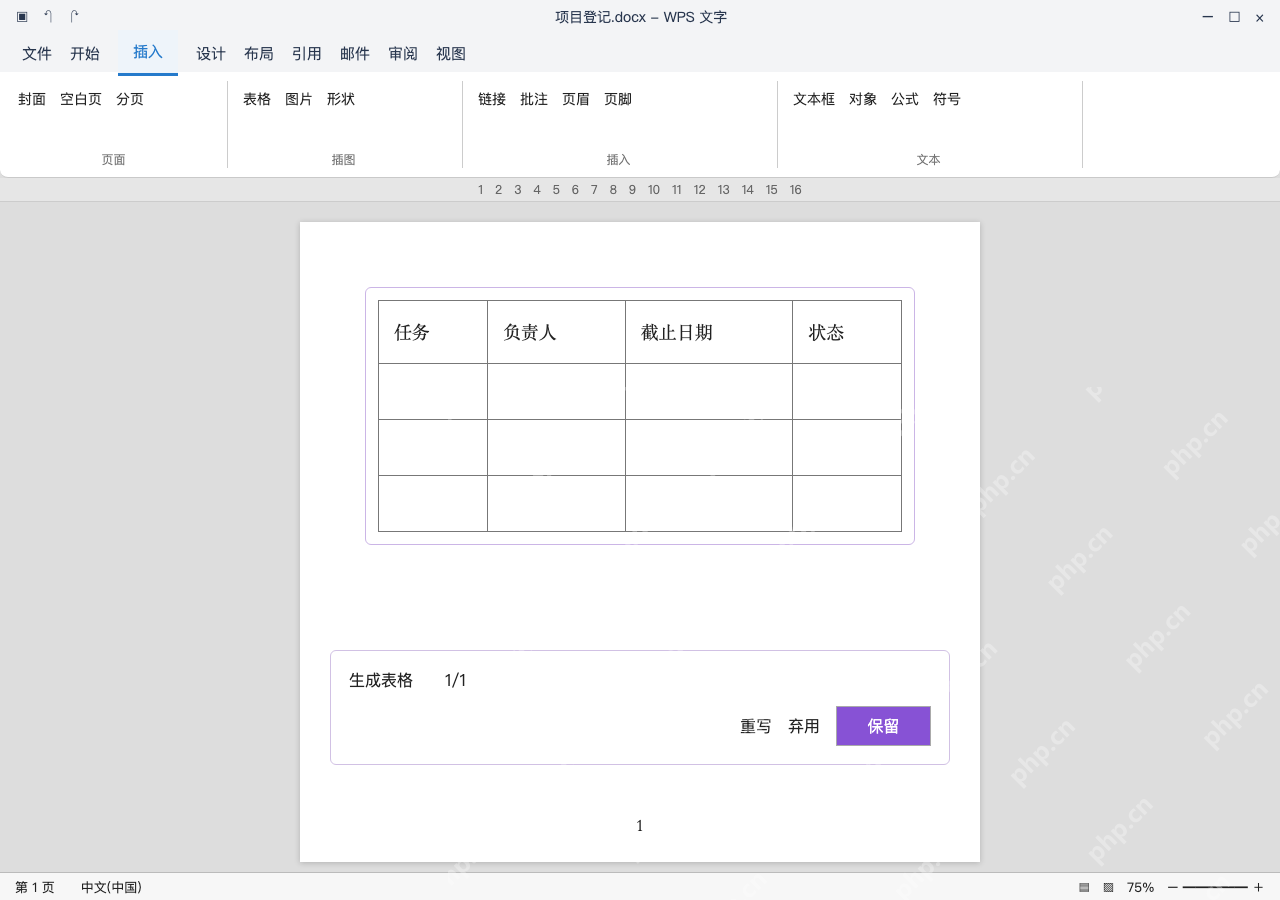The width and height of the screenshot is (1280, 900).
Task: Adjust the zoom slider in status bar
Action: (1215, 887)
